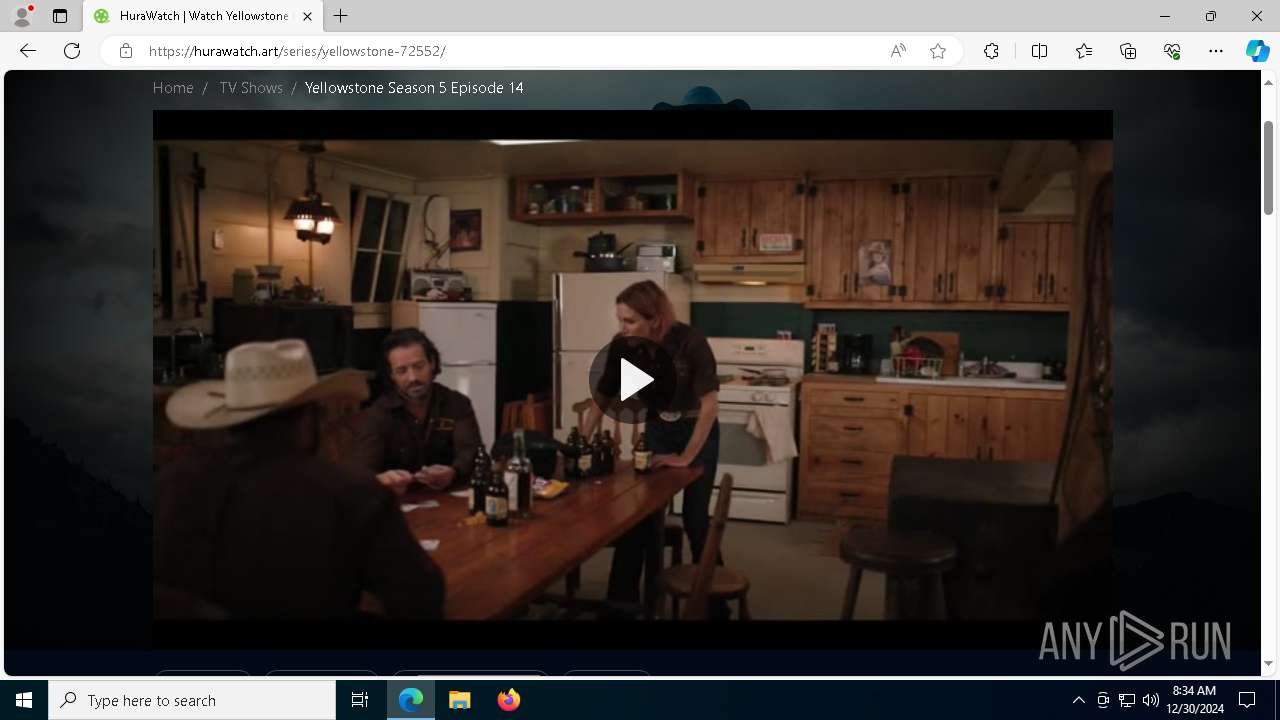Open browser Collections
Viewport: 1280px width, 720px height.
pos(1128,51)
